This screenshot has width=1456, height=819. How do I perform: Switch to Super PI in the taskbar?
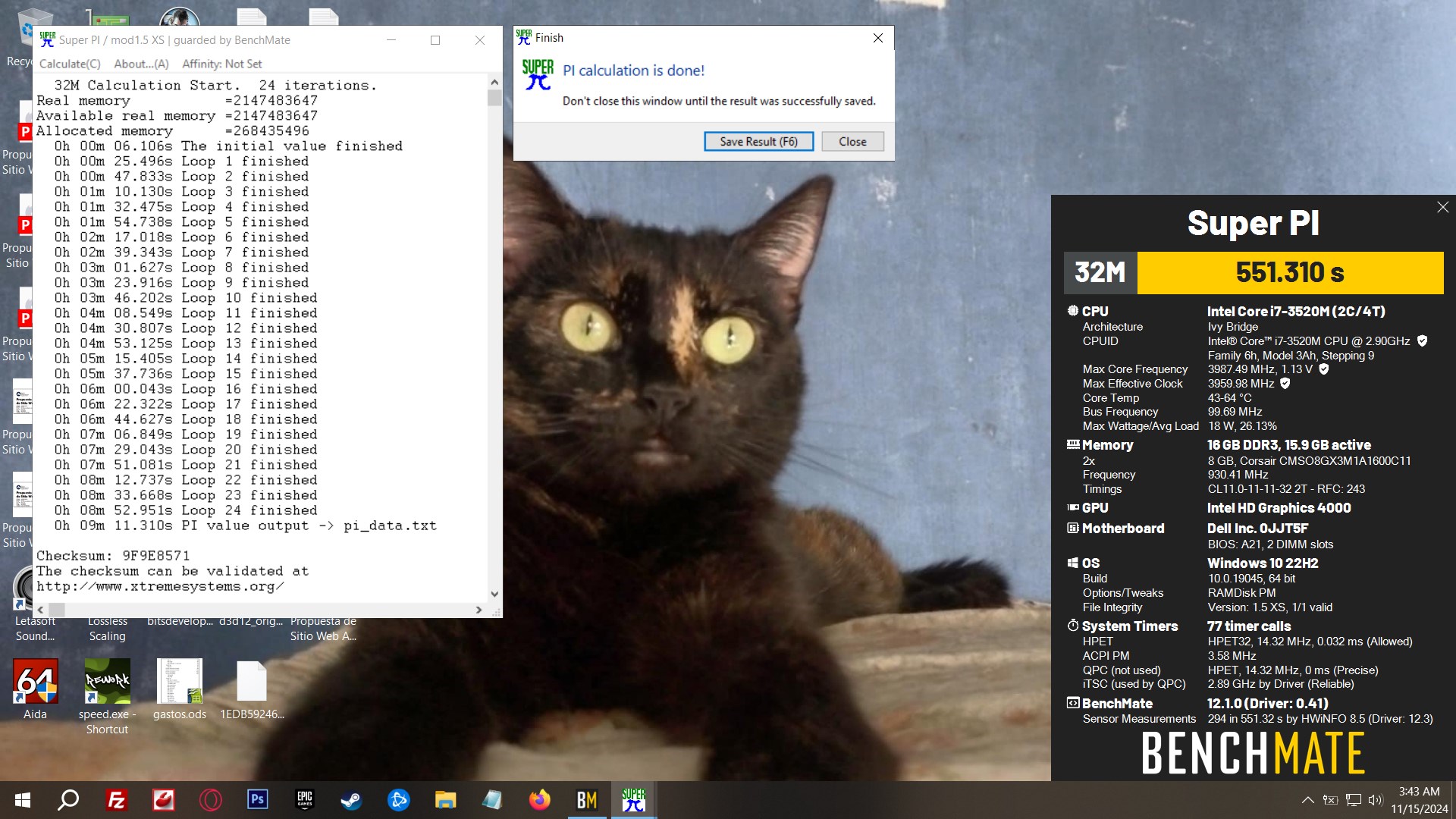[633, 800]
